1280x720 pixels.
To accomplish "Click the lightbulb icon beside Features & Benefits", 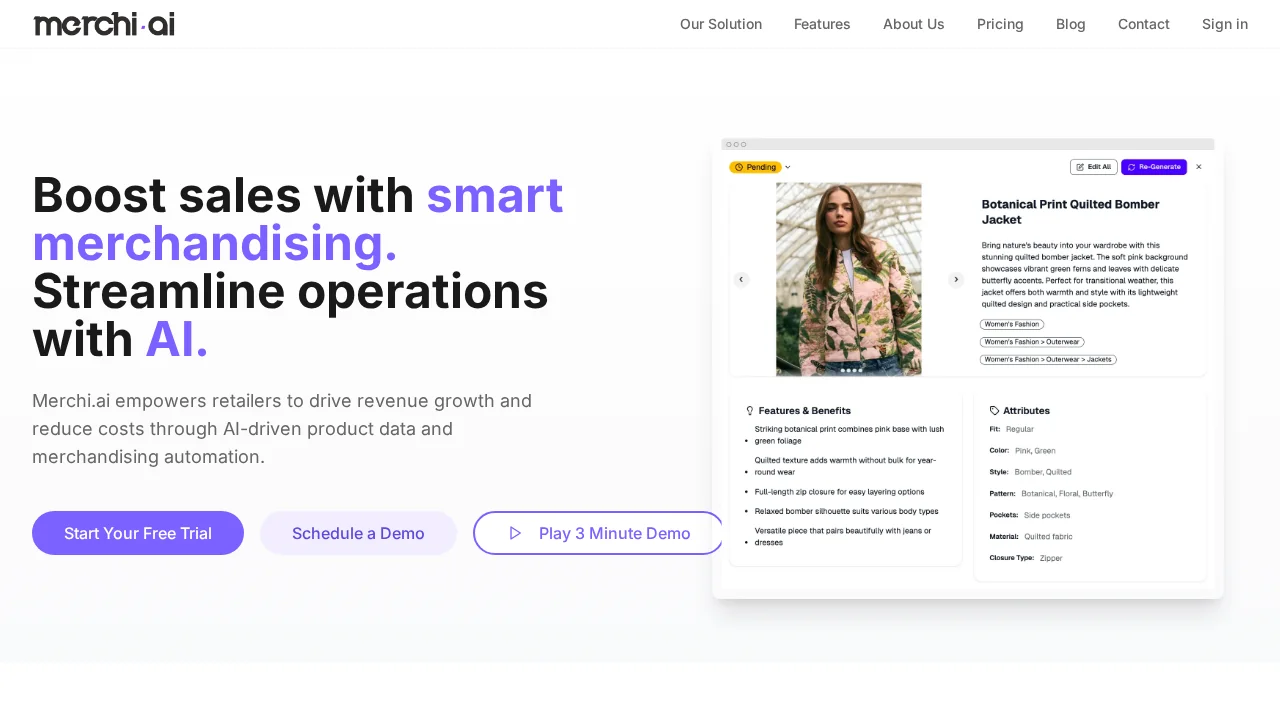I will [x=749, y=410].
